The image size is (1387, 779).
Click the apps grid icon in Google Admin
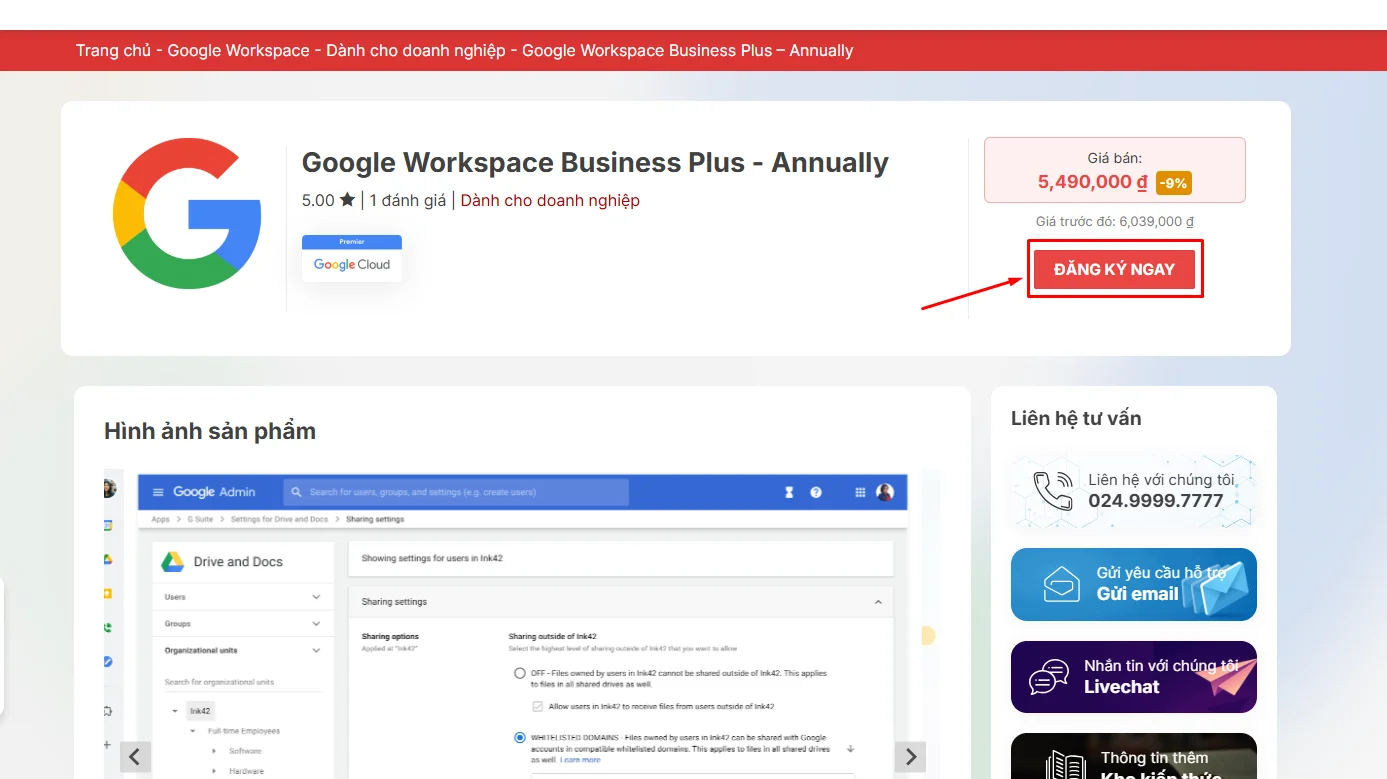(x=860, y=492)
